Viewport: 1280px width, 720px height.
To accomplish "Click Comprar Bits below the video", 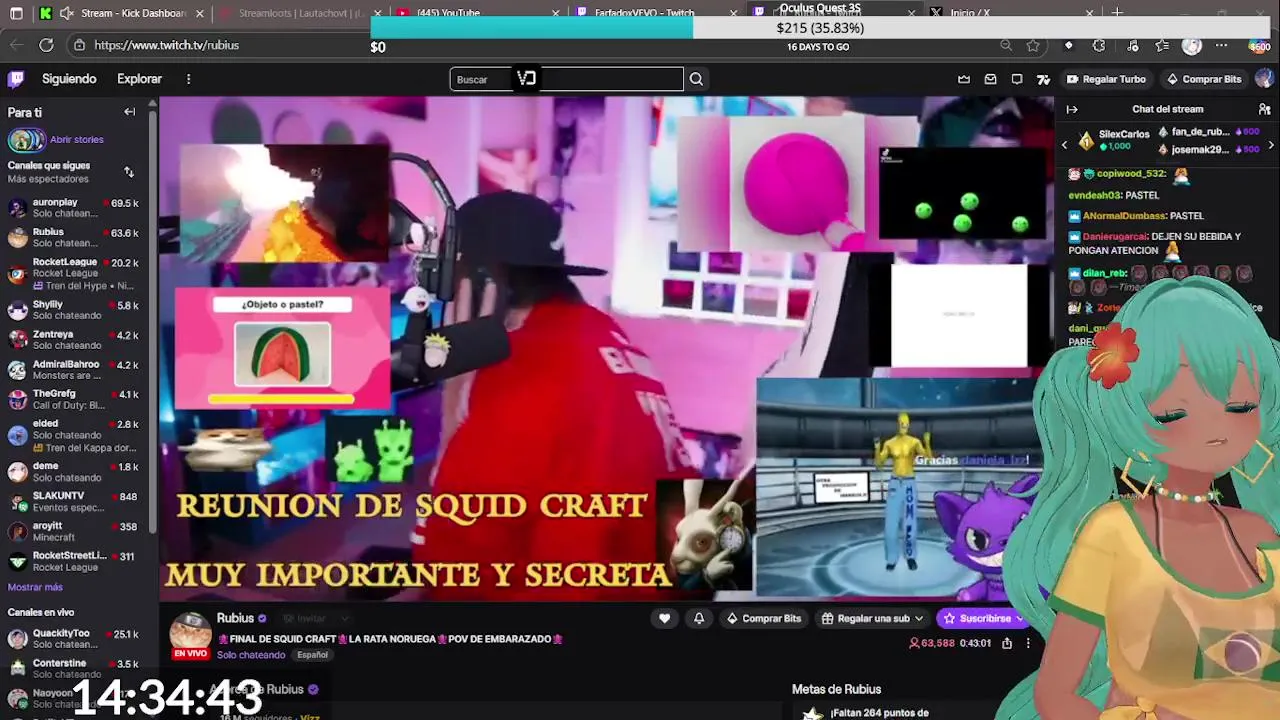I will 764,618.
